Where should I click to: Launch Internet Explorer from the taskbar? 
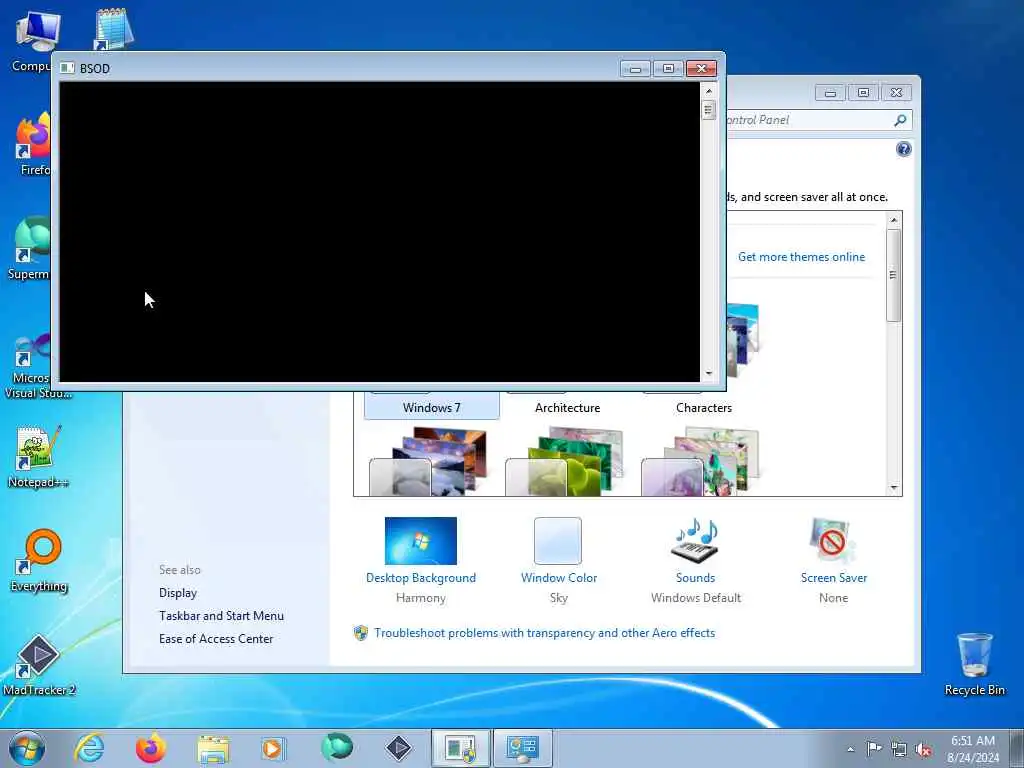(88, 748)
